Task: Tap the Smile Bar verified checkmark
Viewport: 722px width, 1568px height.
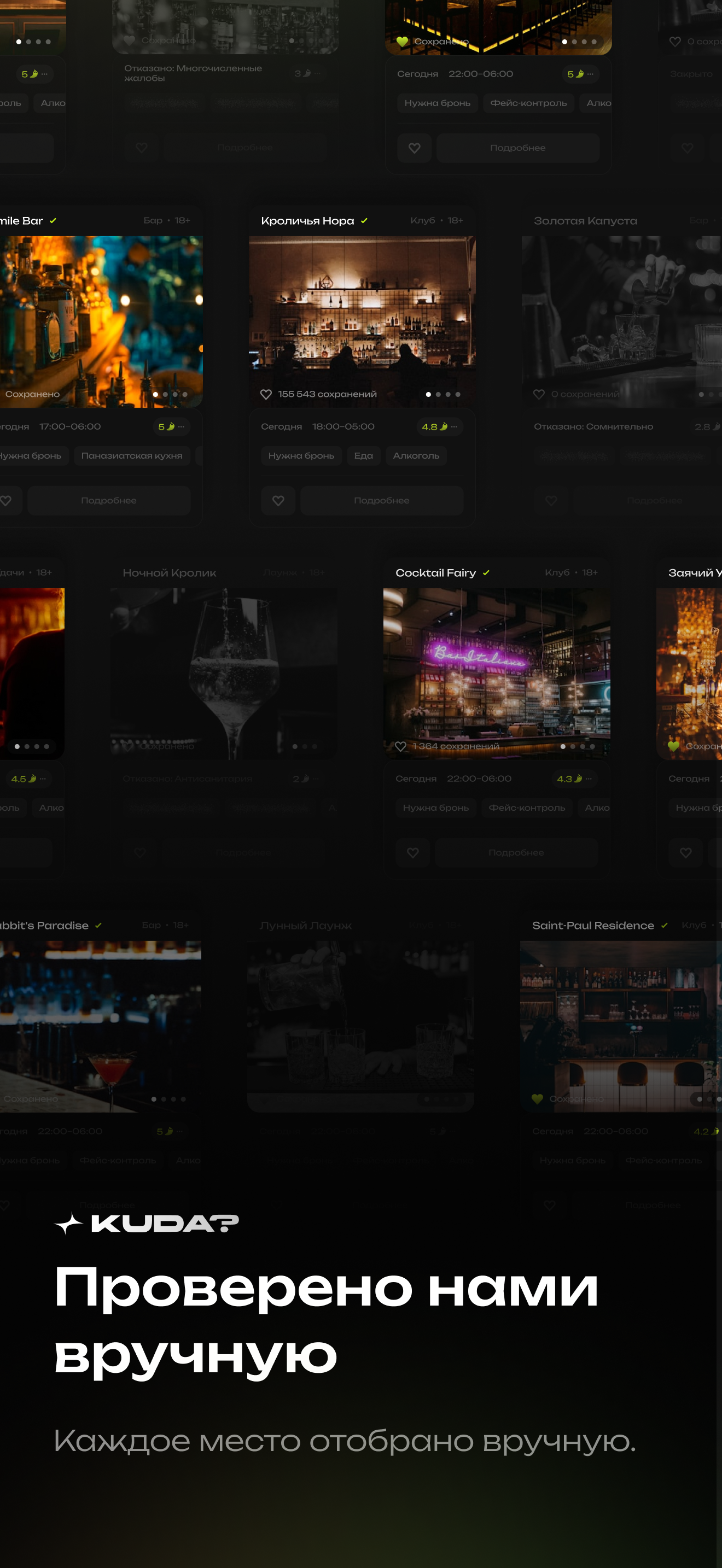Action: point(53,221)
